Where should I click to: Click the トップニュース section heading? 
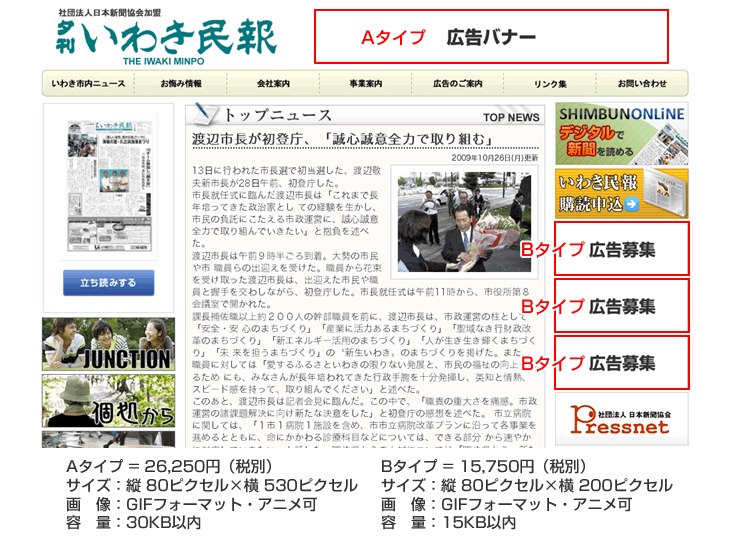point(278,115)
